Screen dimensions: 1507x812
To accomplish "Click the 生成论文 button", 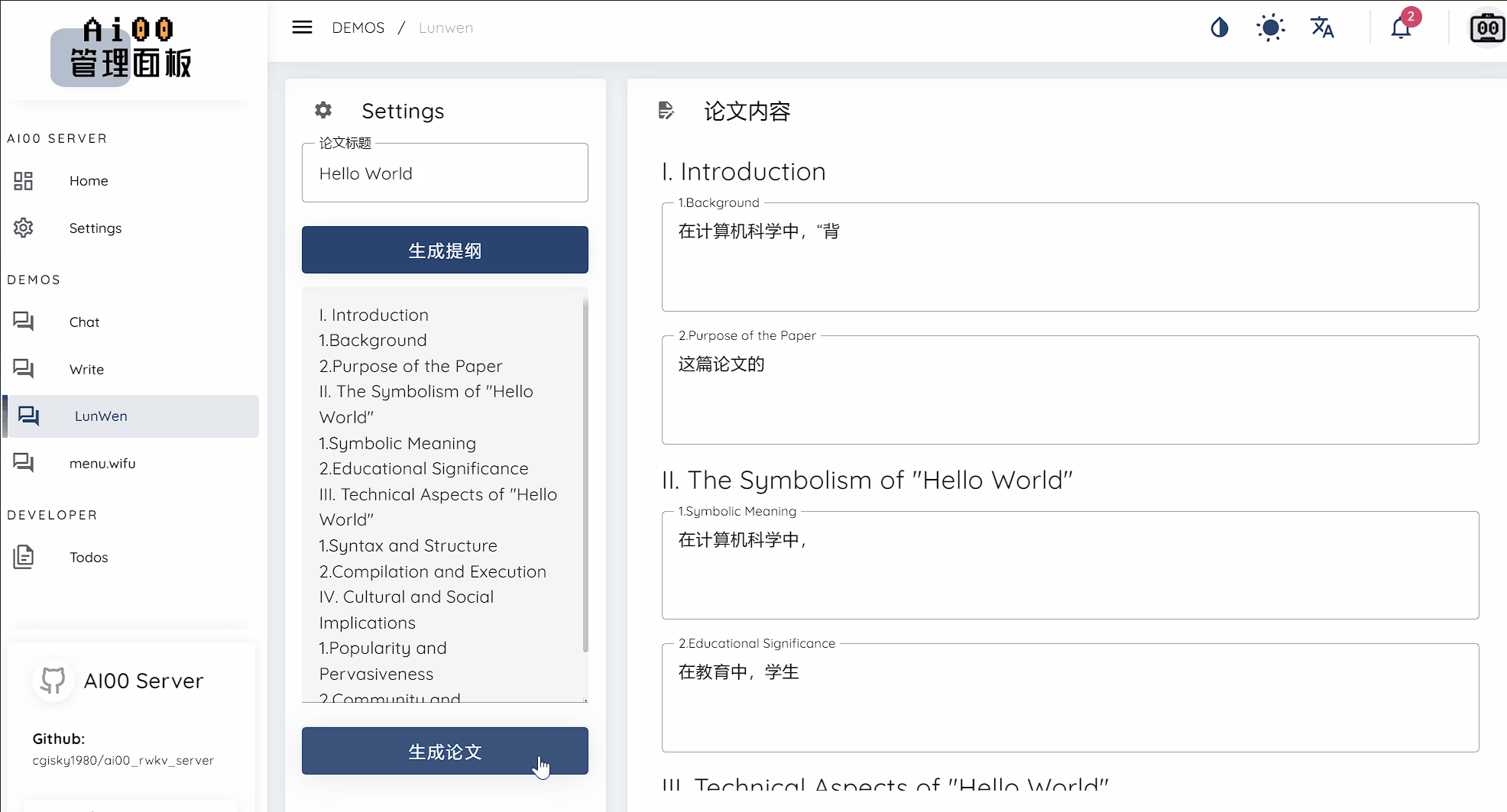I will click(445, 751).
